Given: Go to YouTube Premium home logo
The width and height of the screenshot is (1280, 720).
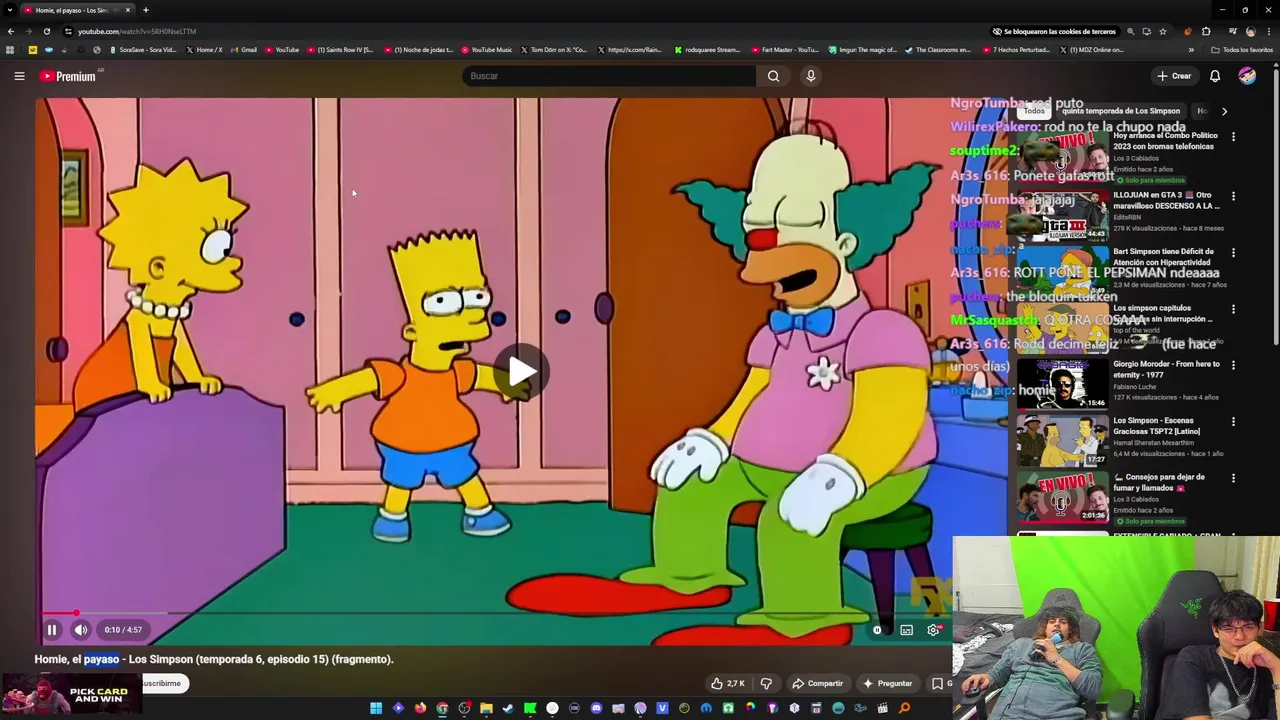Looking at the screenshot, I should 68,76.
